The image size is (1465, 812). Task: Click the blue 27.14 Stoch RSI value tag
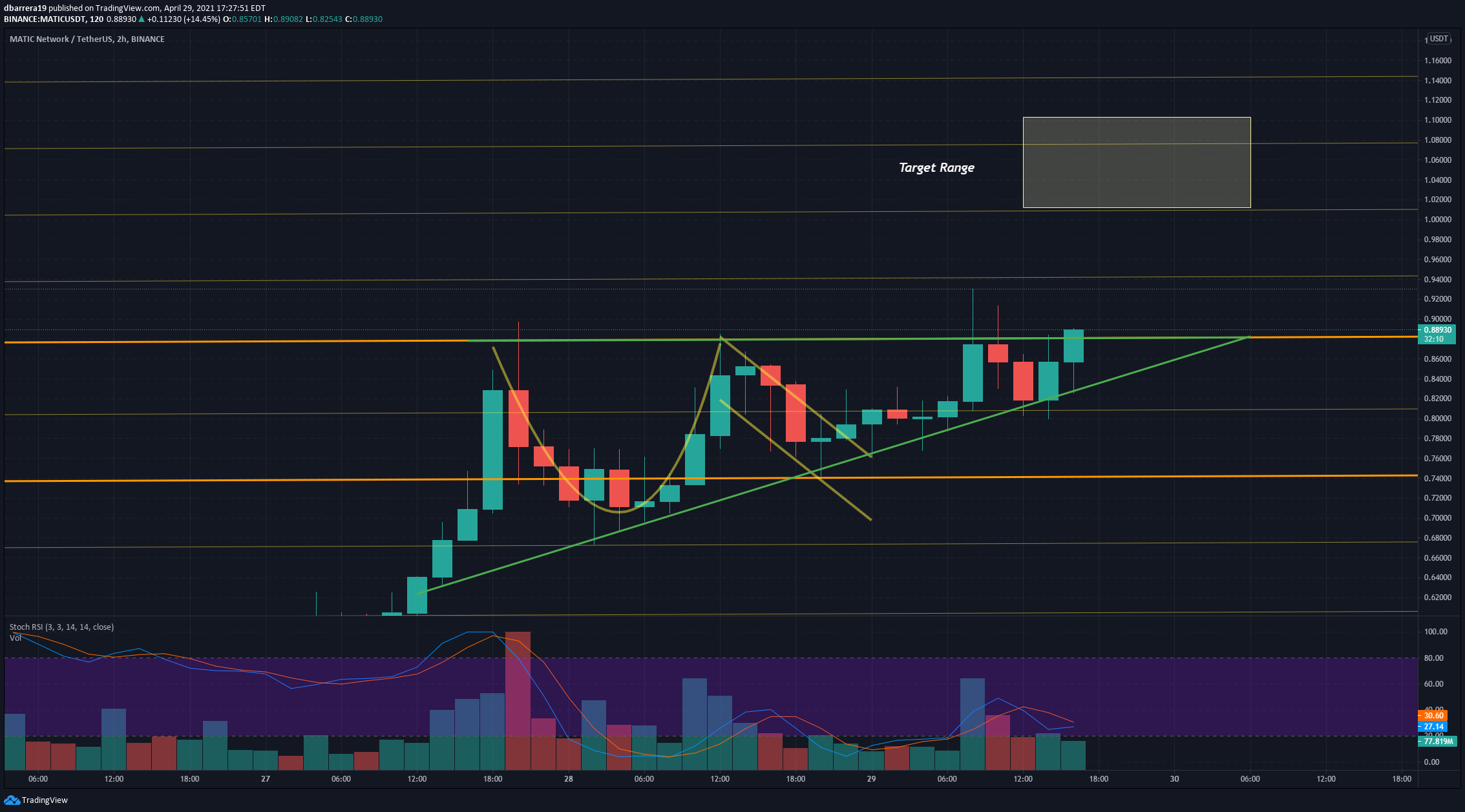pyautogui.click(x=1433, y=726)
